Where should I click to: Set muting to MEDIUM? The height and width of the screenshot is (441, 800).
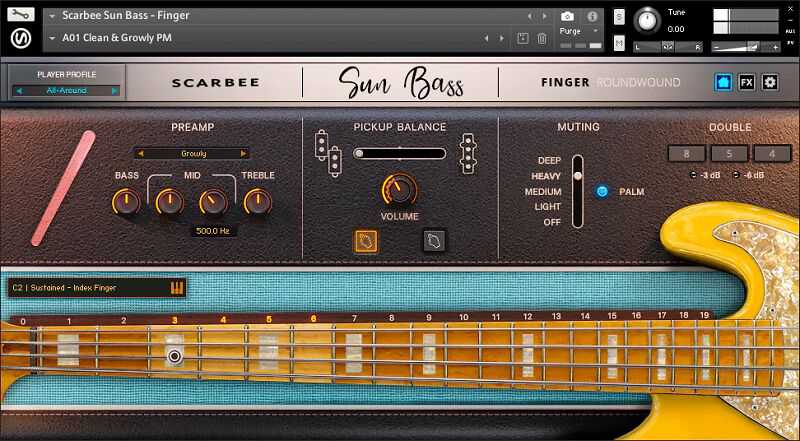(543, 191)
